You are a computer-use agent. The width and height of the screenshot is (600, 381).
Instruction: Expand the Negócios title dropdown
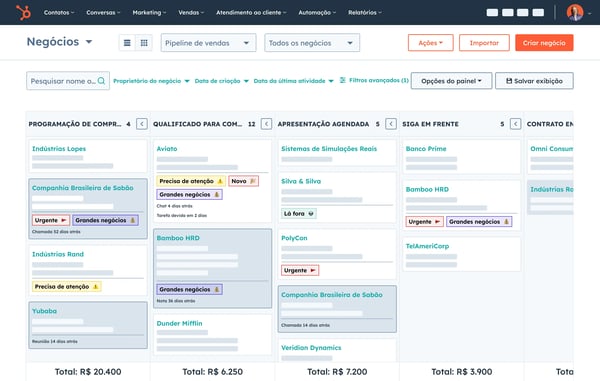[x=59, y=42]
